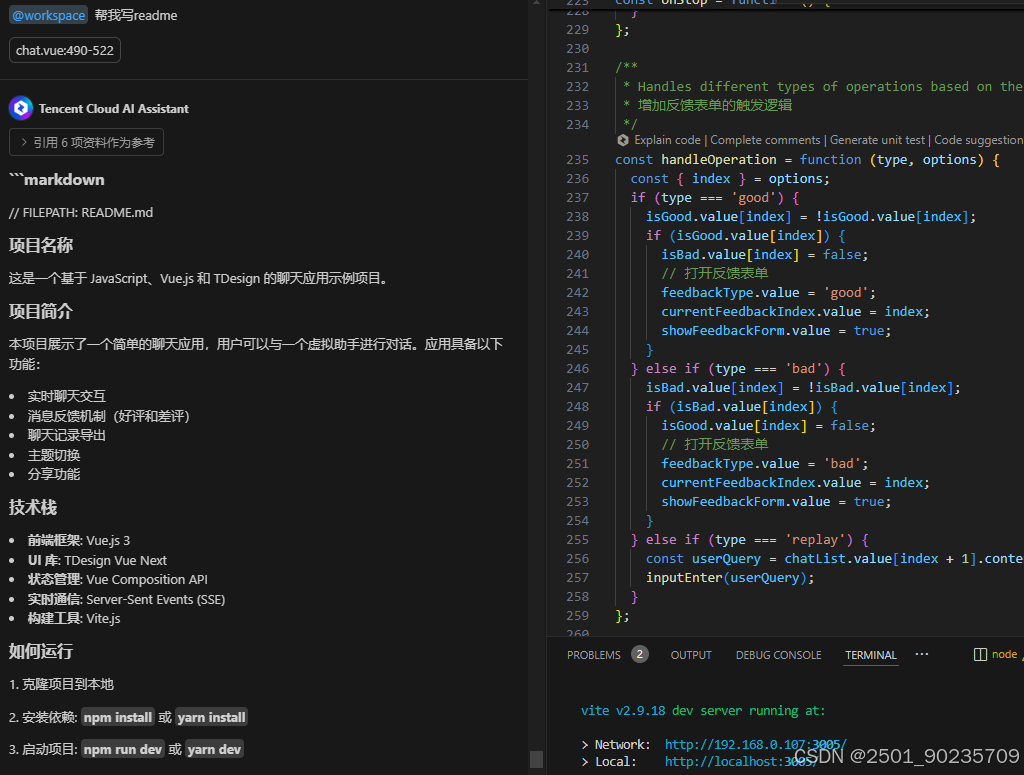Click the handleOperation function name
1024x775 pixels.
[x=718, y=160]
